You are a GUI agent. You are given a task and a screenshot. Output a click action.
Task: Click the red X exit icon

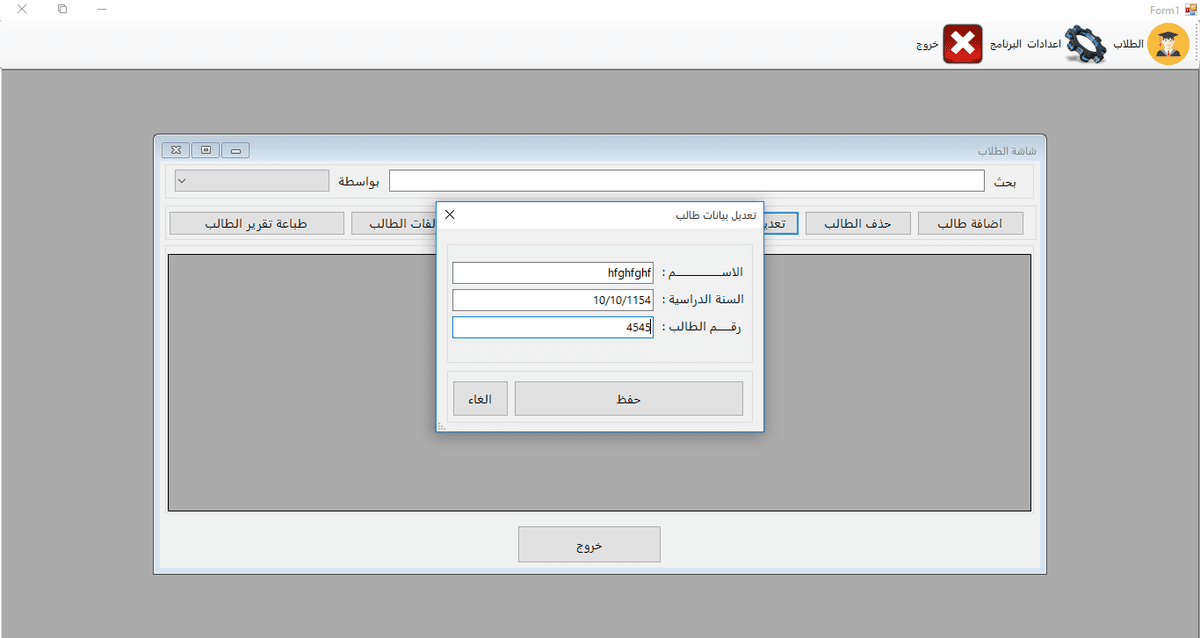coord(964,44)
